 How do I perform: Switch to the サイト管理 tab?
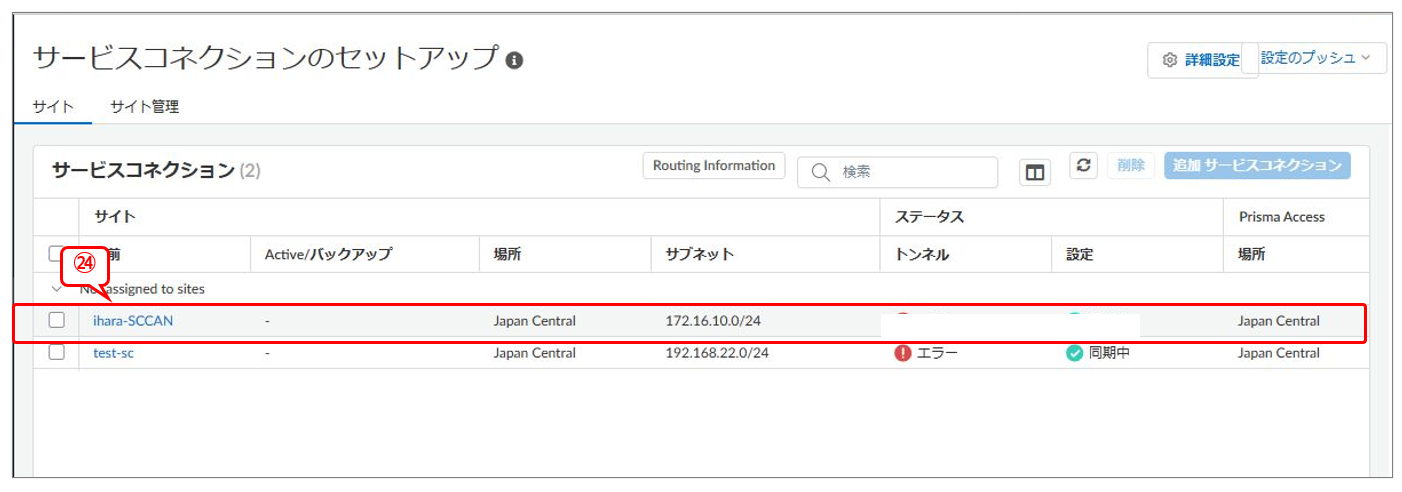(x=145, y=107)
